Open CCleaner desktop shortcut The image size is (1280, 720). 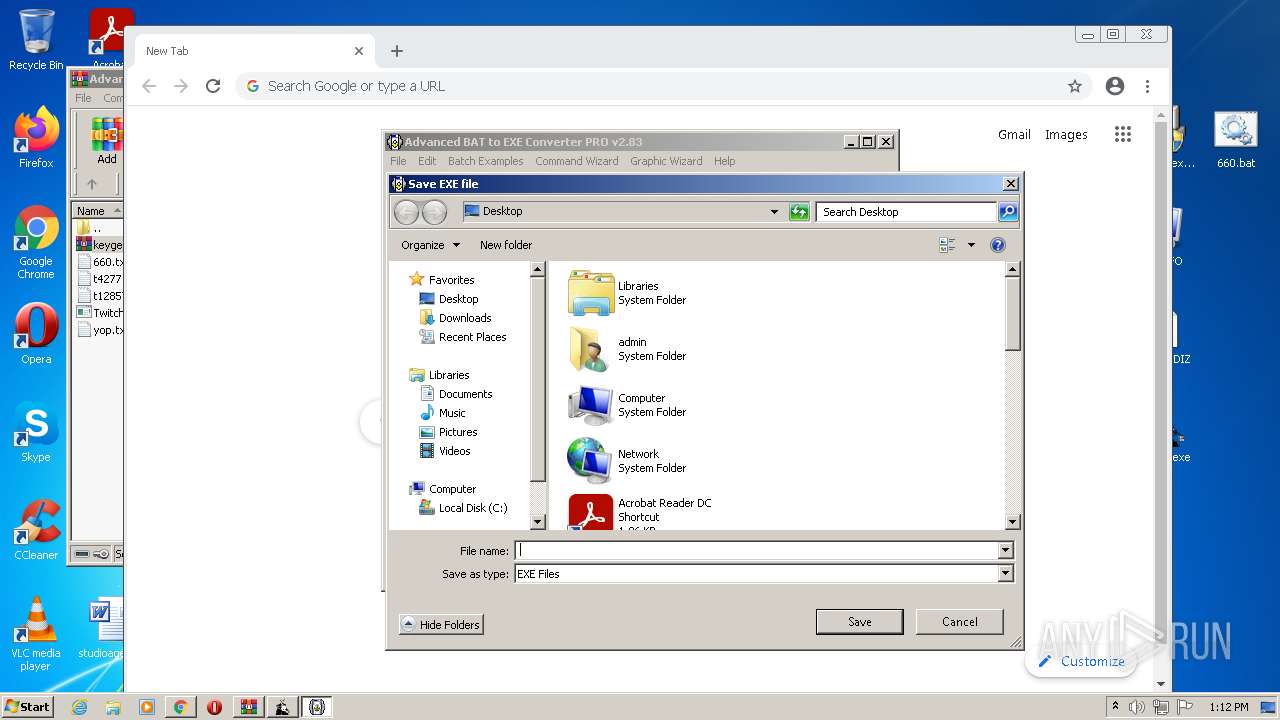point(36,531)
